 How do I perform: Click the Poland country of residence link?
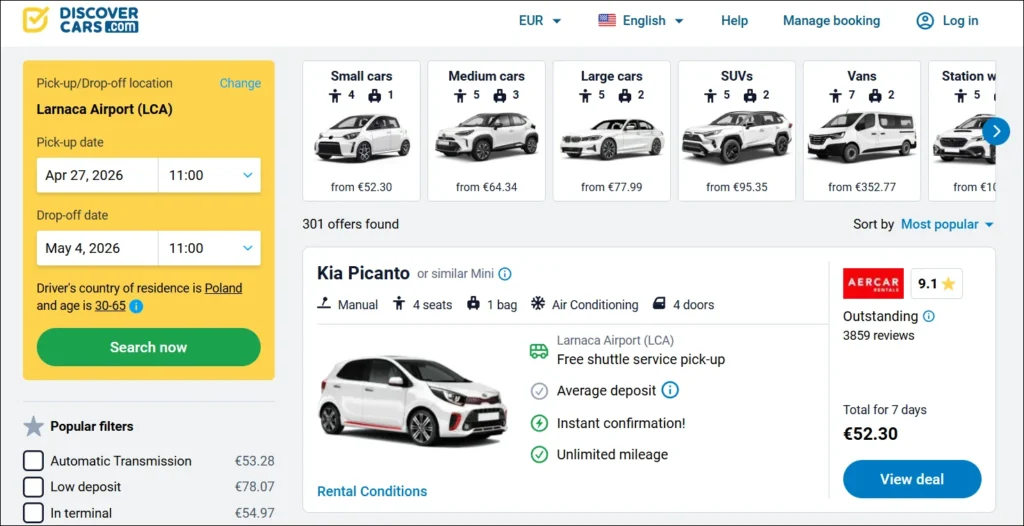point(223,288)
